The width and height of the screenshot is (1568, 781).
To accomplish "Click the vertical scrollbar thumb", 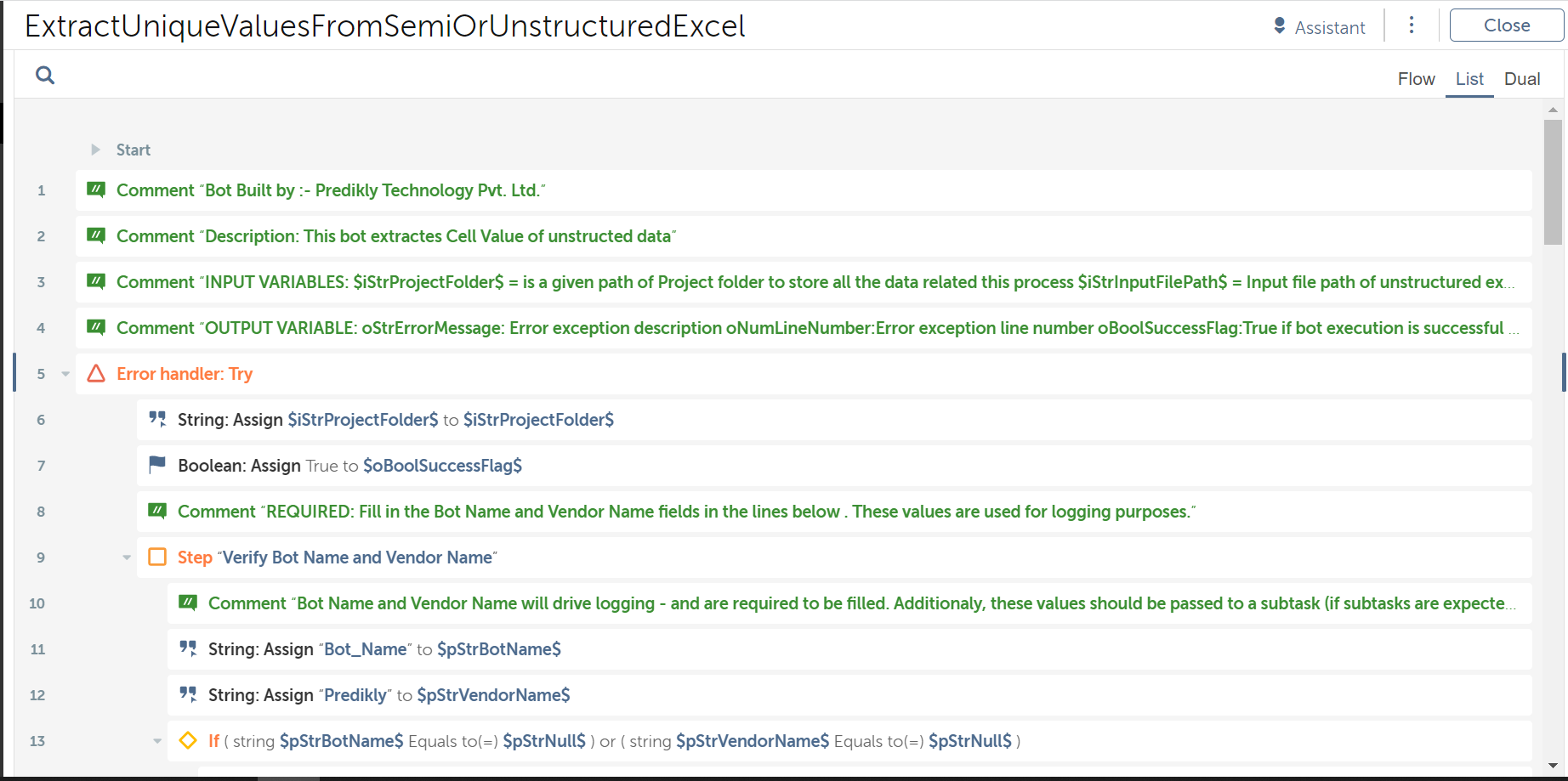I will 1553,181.
